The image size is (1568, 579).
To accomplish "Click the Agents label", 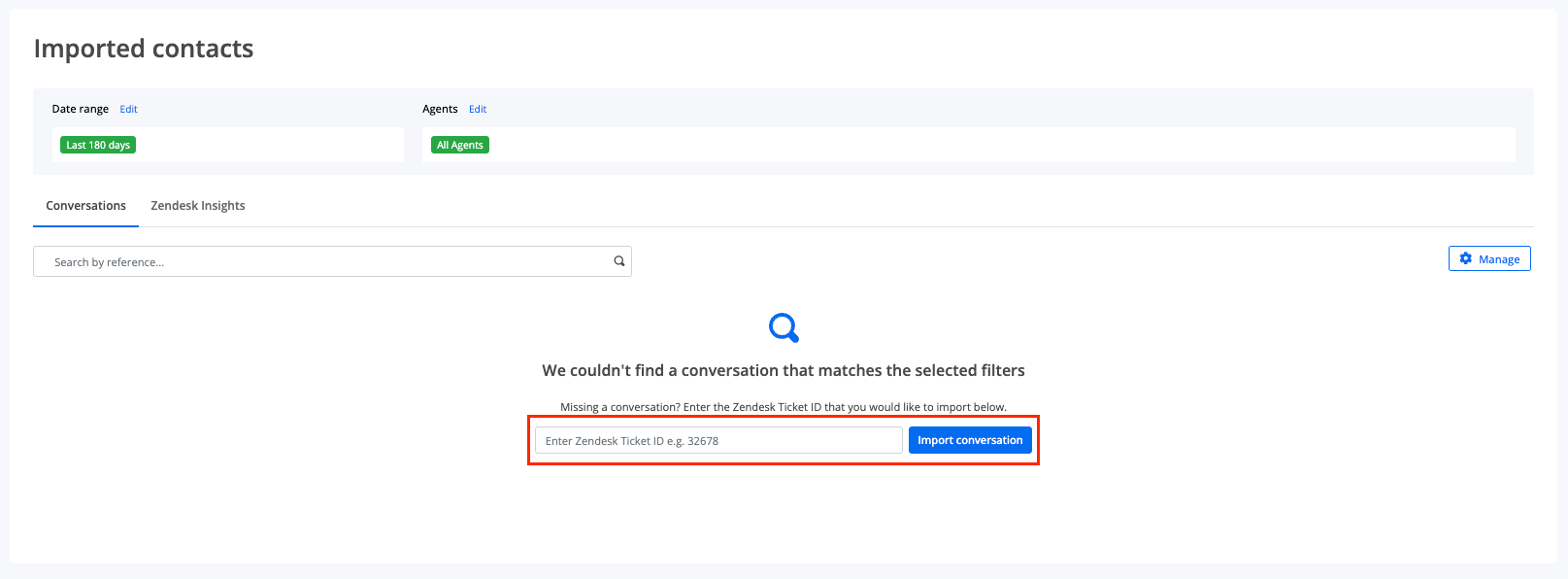I will pos(440,109).
